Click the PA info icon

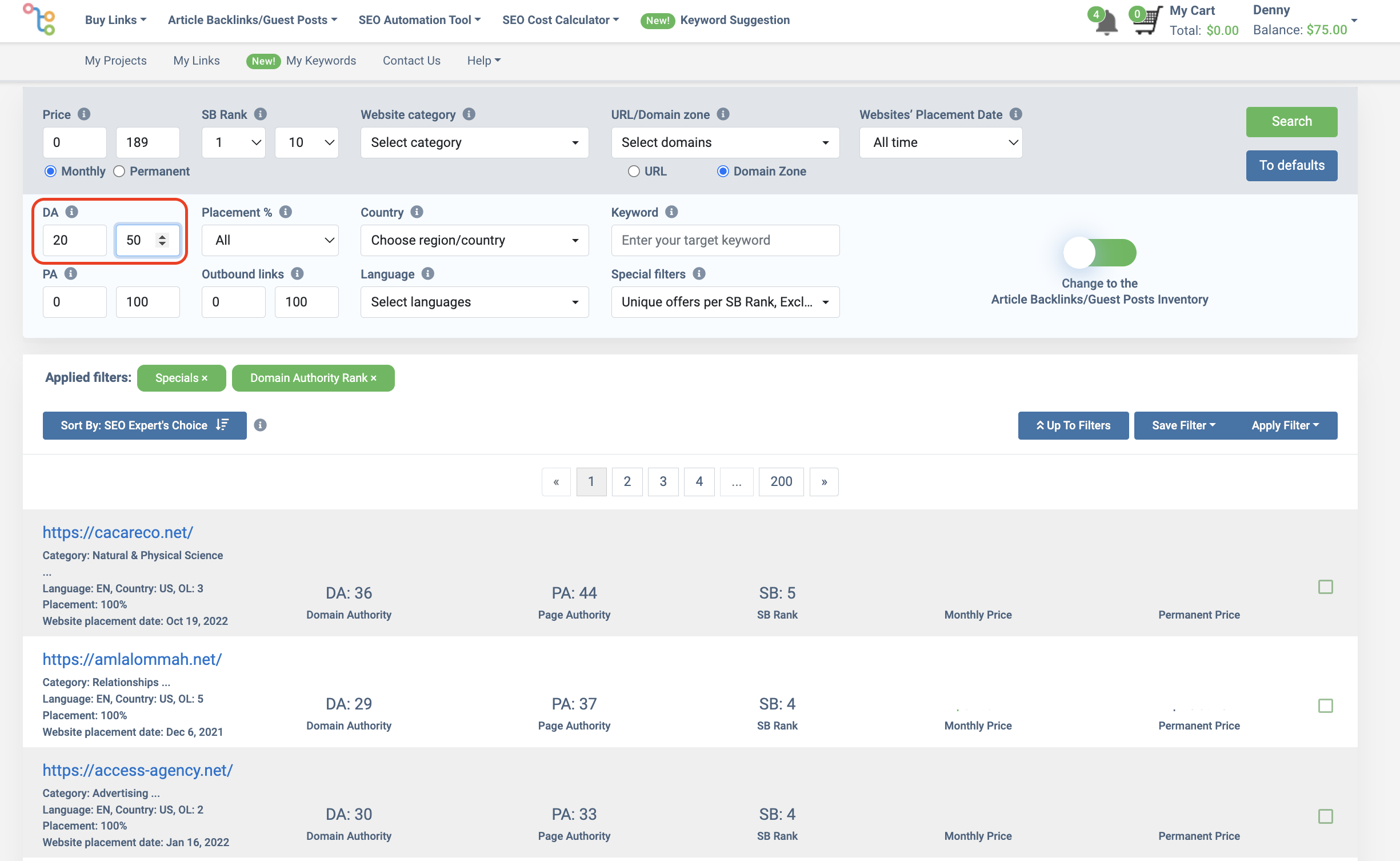point(71,274)
